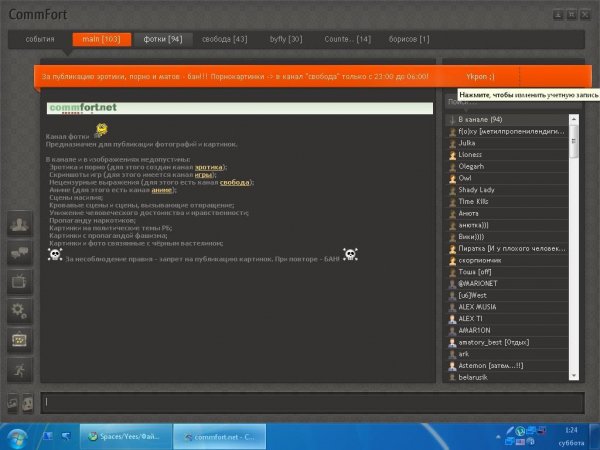600x450 pixels.
Task: Select user Astemon in the list
Action: coord(508,366)
